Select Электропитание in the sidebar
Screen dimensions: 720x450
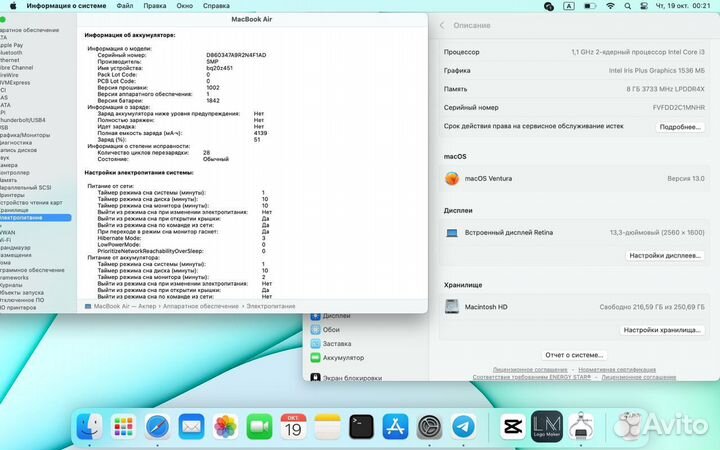pos(35,218)
